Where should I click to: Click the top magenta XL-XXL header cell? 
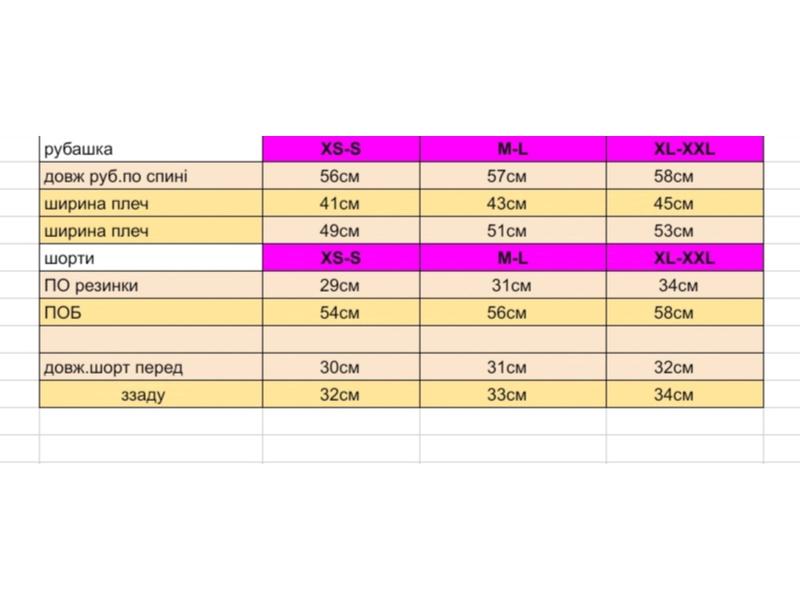tap(685, 149)
